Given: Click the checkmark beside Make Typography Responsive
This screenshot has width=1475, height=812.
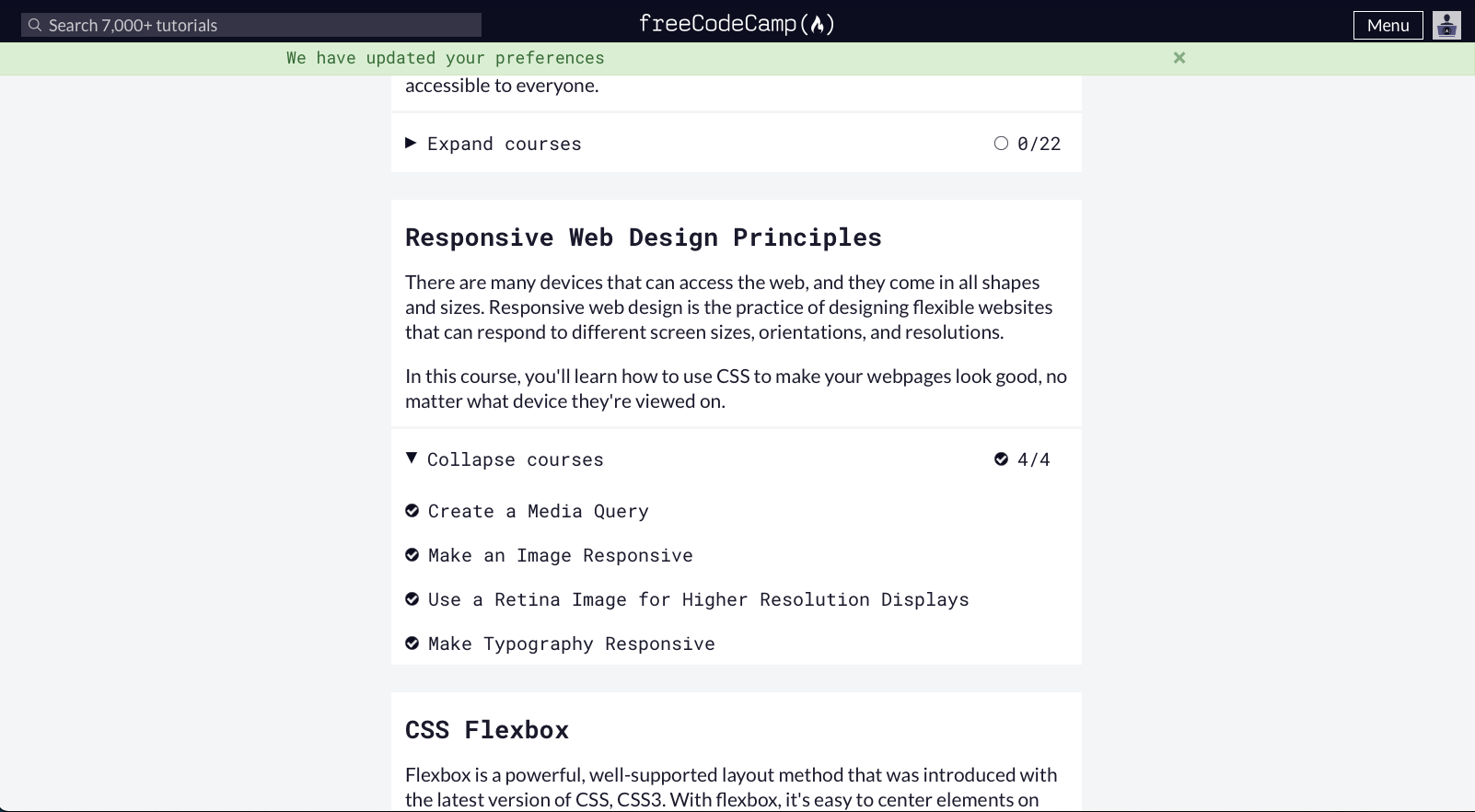Looking at the screenshot, I should click(x=412, y=644).
